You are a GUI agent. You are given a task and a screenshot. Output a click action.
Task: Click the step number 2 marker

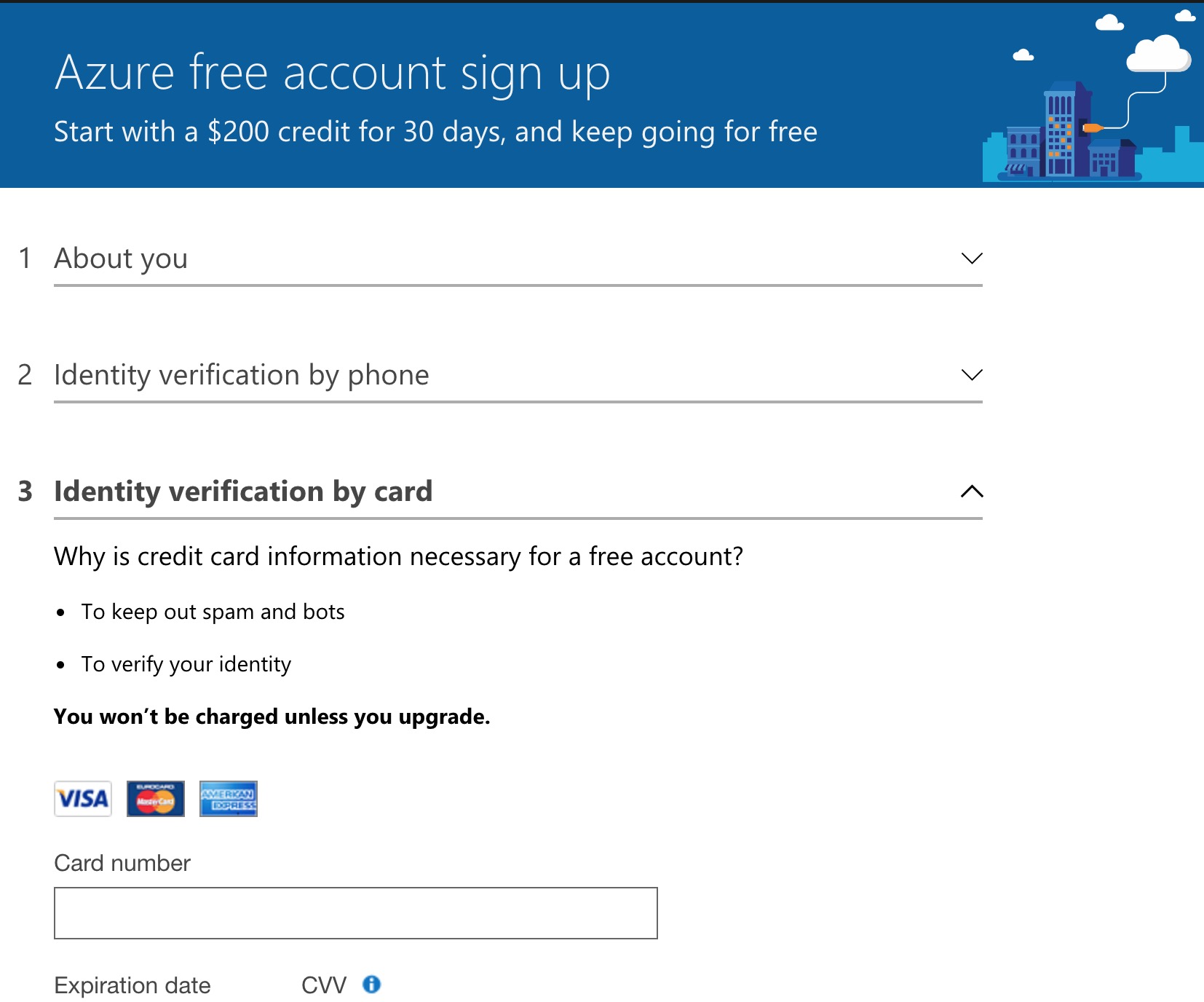pyautogui.click(x=25, y=375)
